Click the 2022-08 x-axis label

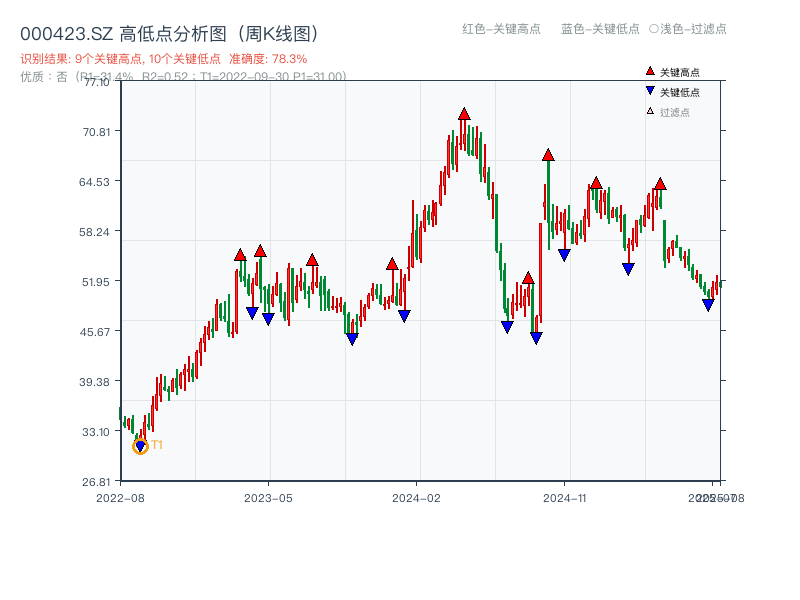120,498
